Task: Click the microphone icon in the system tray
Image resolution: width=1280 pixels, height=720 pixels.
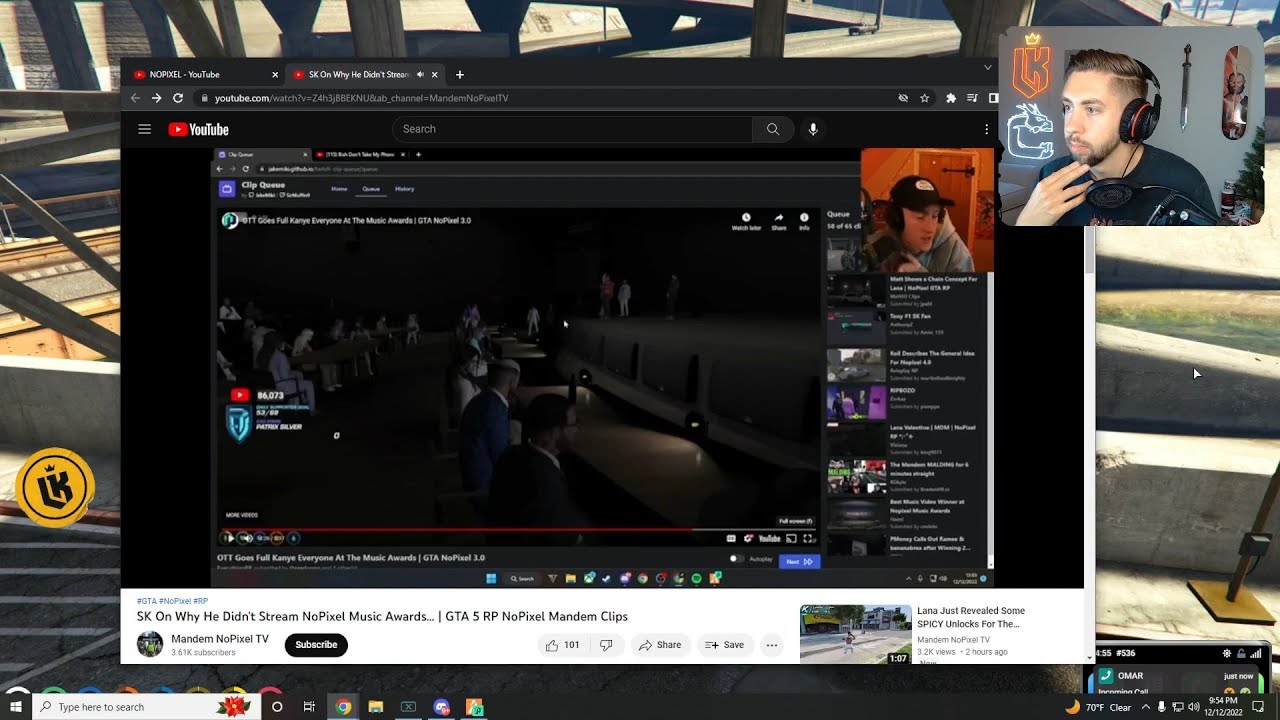Action: pyautogui.click(x=1161, y=707)
